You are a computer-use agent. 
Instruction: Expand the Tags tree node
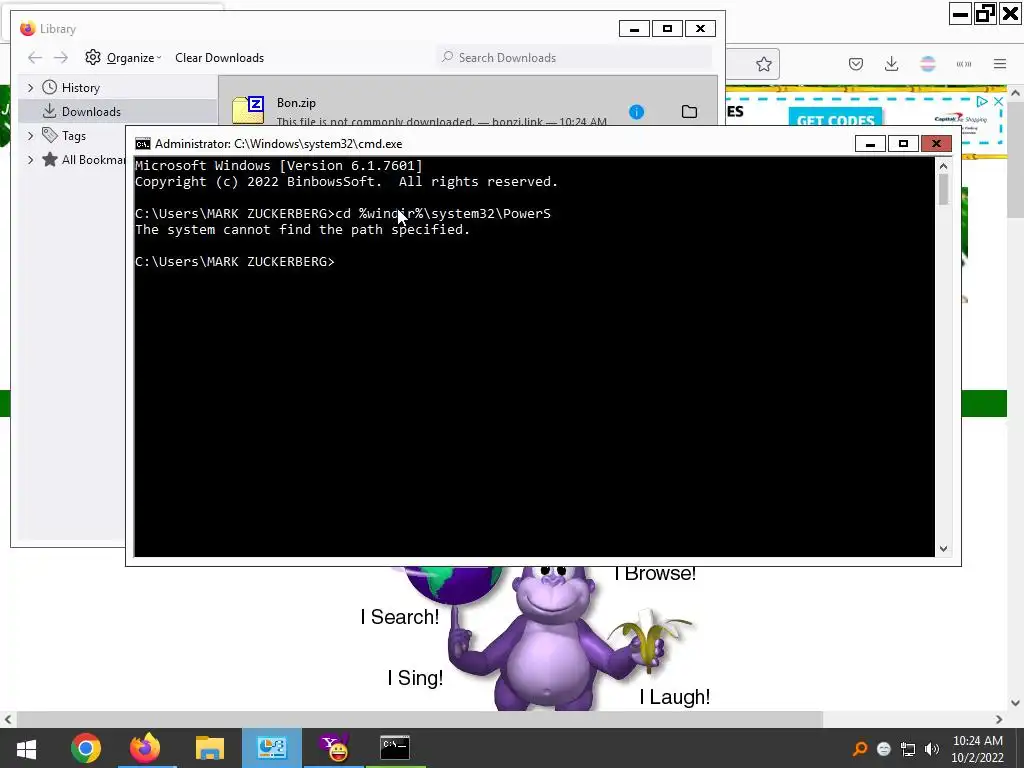click(30, 136)
